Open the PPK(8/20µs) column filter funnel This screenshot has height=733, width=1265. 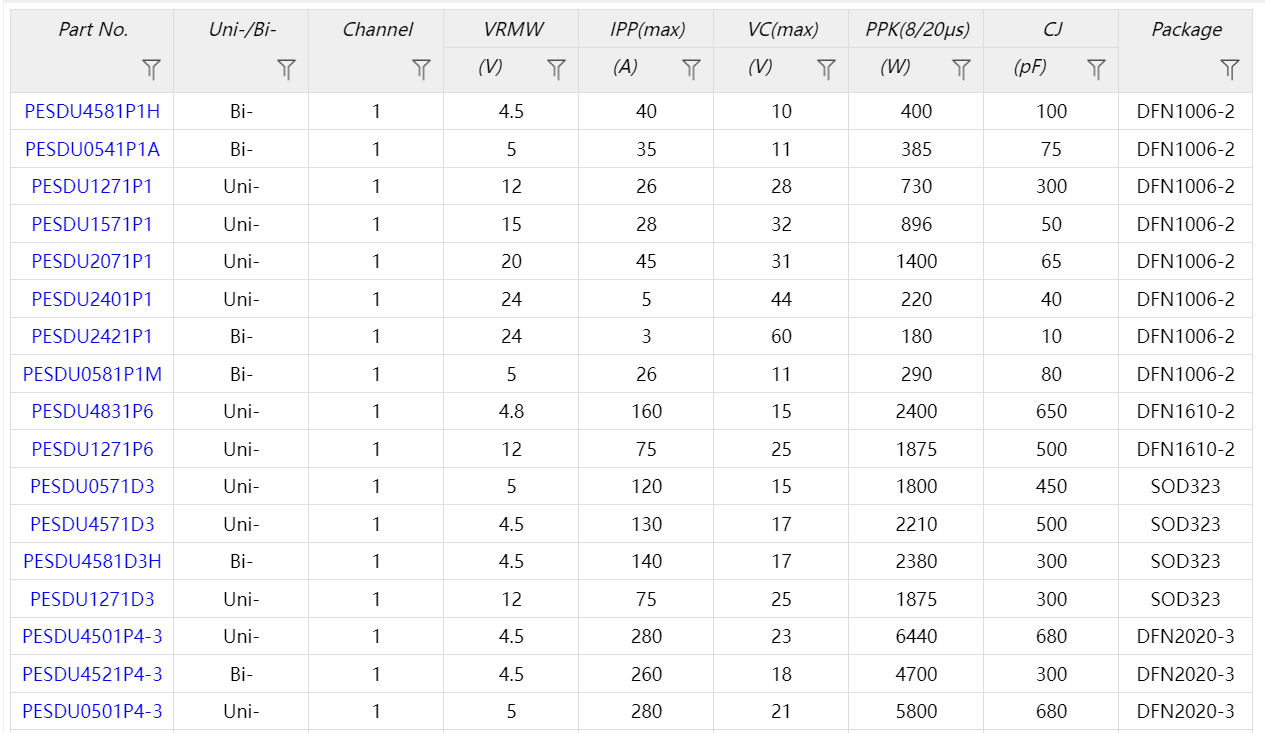[x=961, y=69]
